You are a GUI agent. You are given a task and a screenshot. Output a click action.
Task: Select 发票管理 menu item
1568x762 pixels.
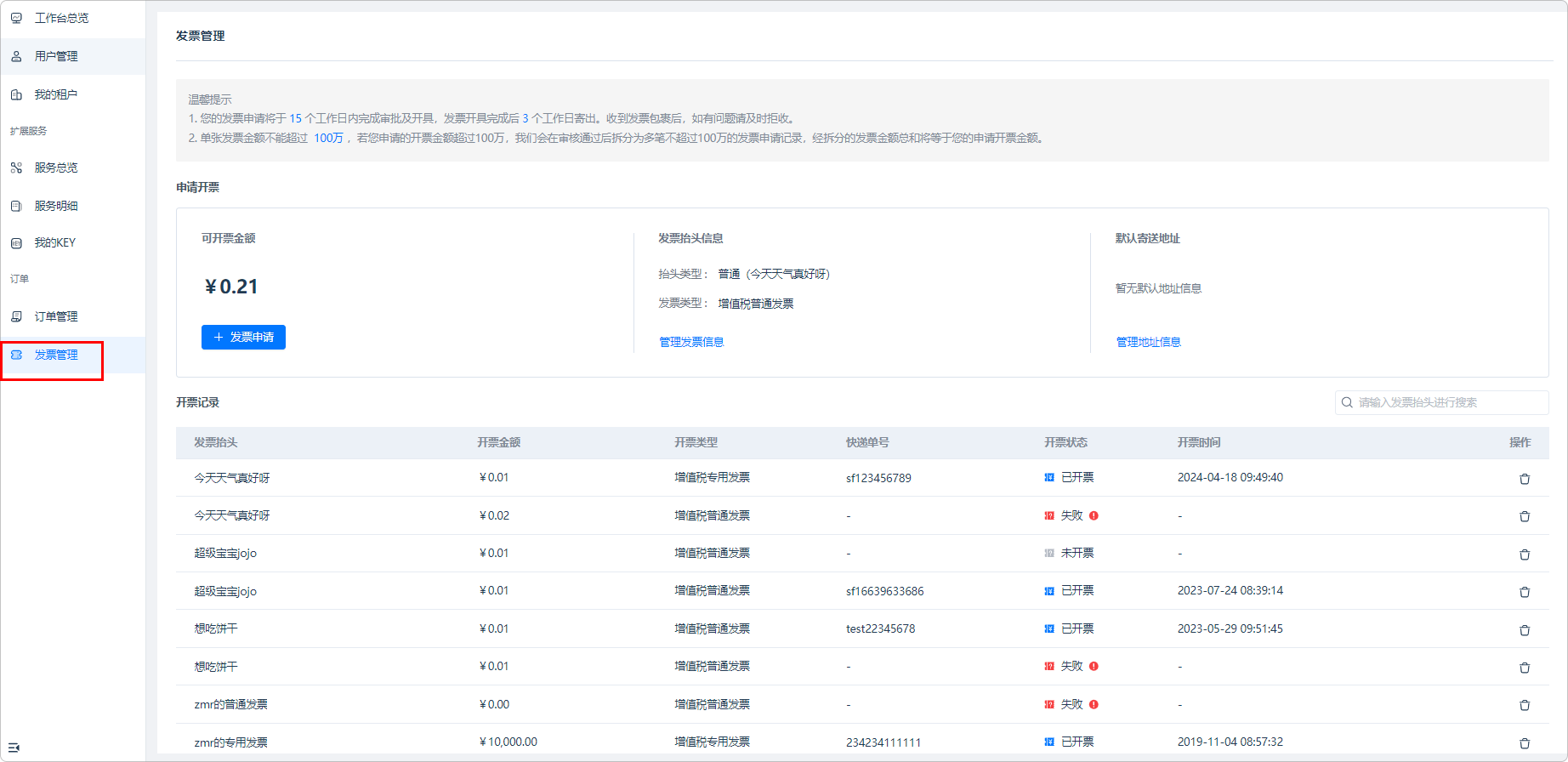coord(73,355)
